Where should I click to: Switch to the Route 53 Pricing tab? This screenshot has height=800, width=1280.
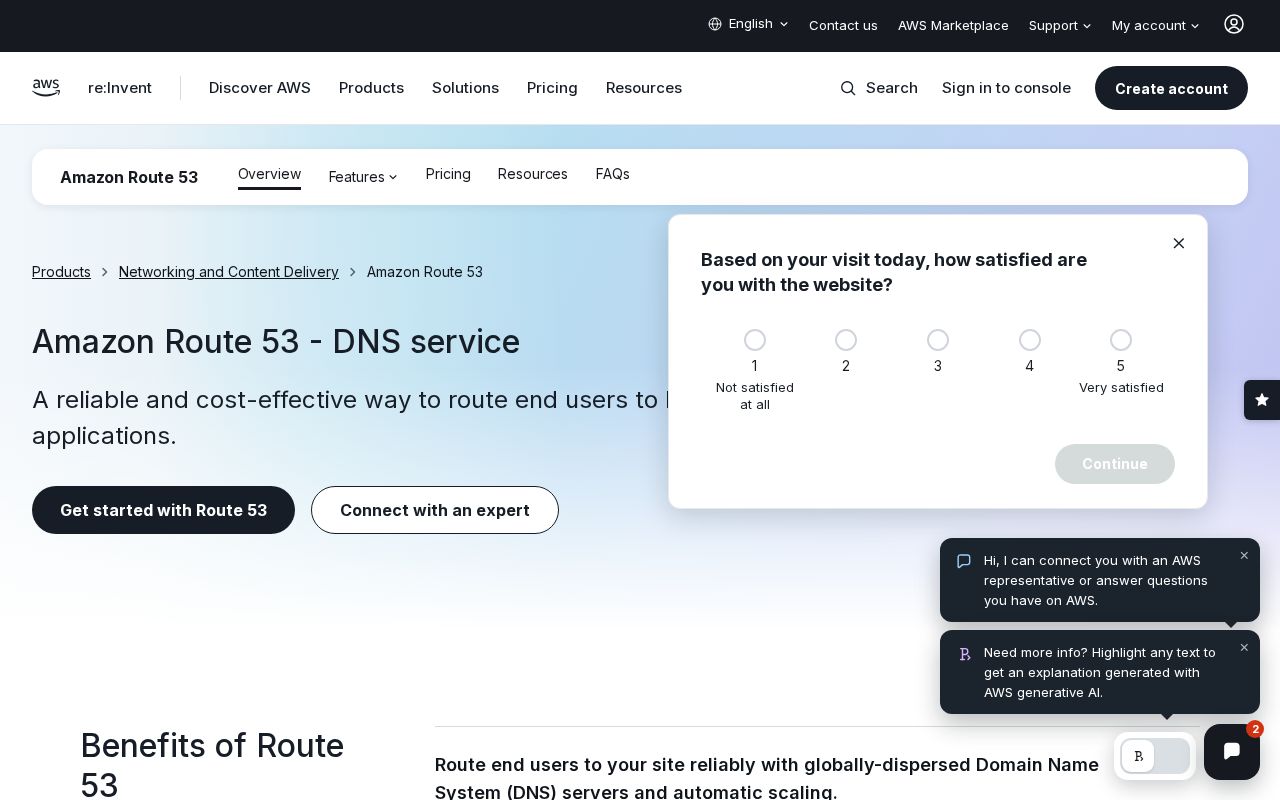tap(448, 174)
